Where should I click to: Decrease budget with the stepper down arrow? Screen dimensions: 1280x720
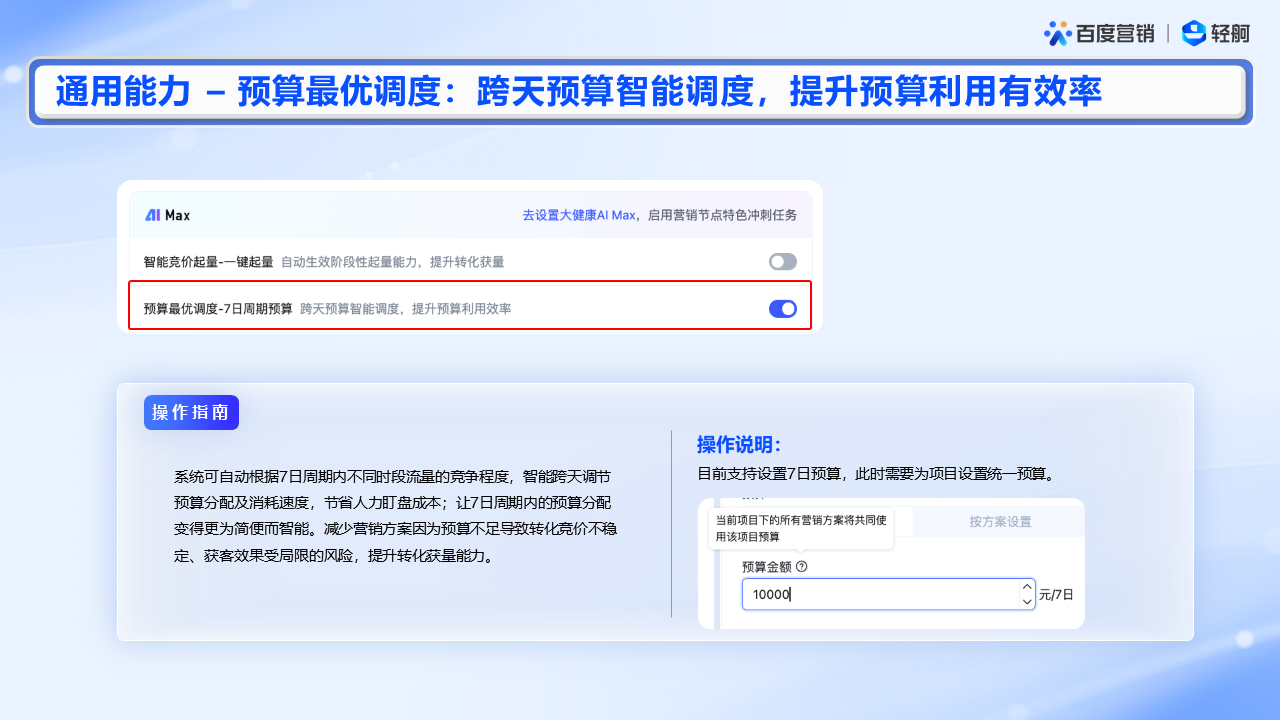click(x=1027, y=602)
